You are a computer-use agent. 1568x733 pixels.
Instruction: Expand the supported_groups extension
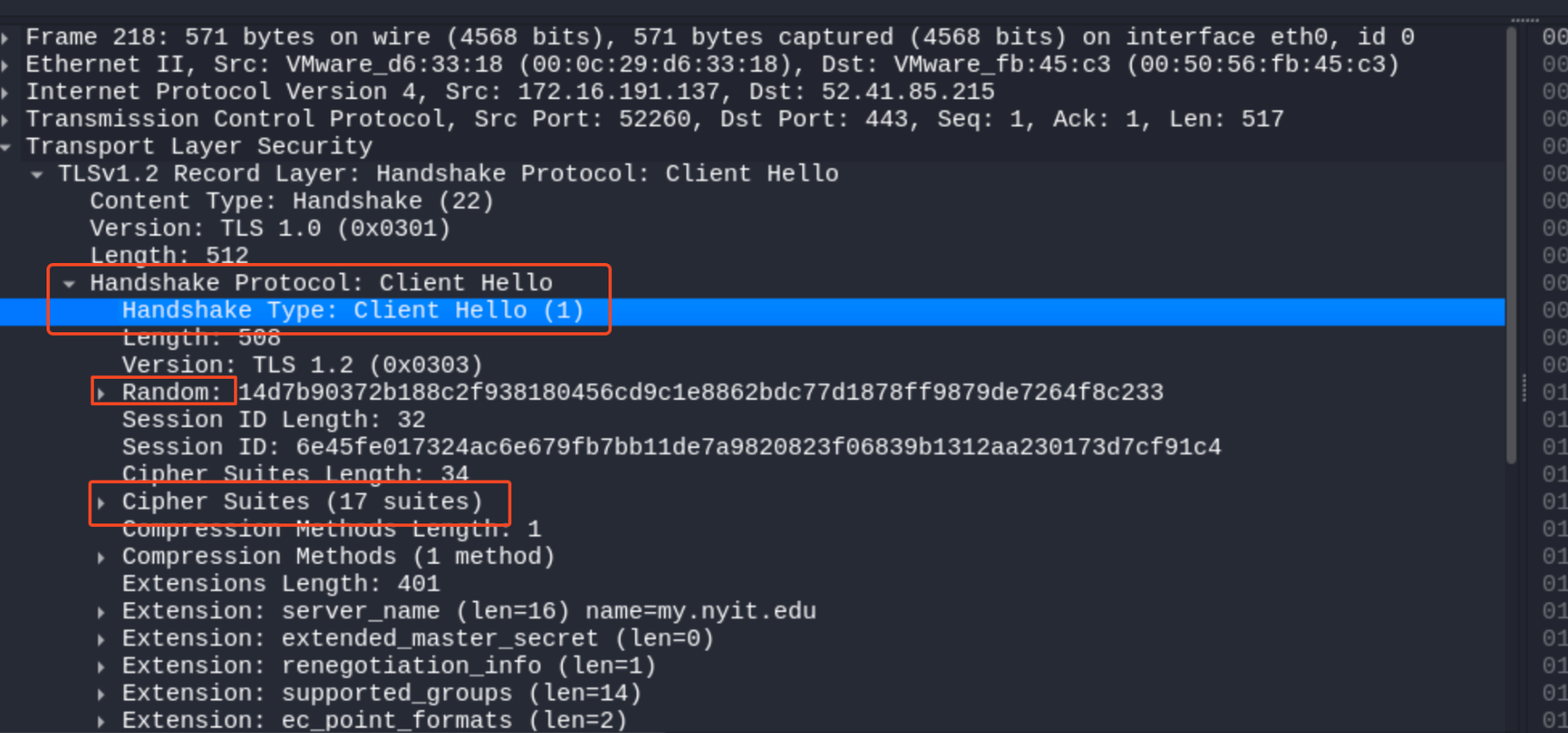point(102,694)
